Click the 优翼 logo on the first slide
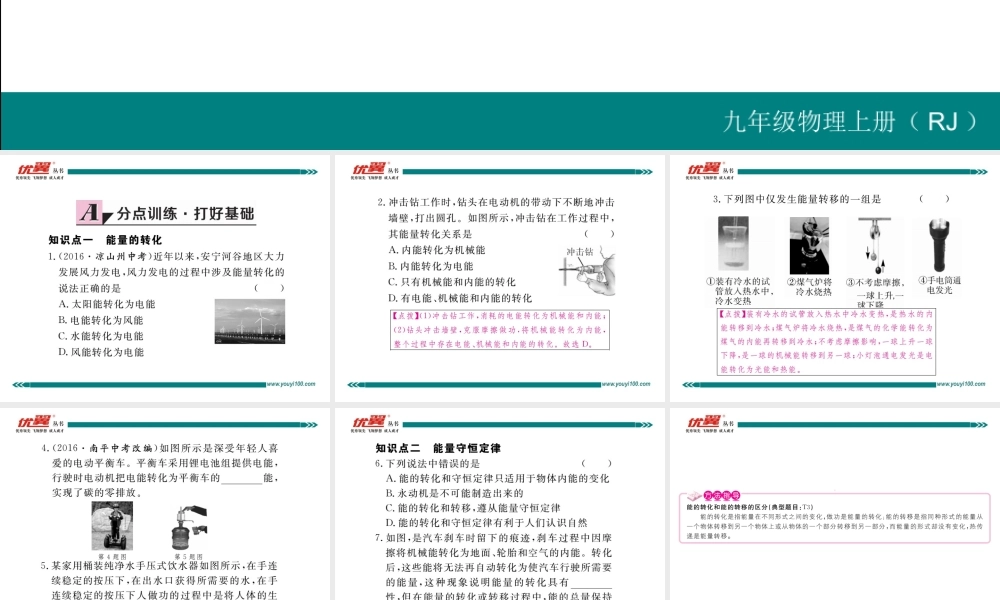Screen dimensions: 1000x600 click(x=33, y=169)
